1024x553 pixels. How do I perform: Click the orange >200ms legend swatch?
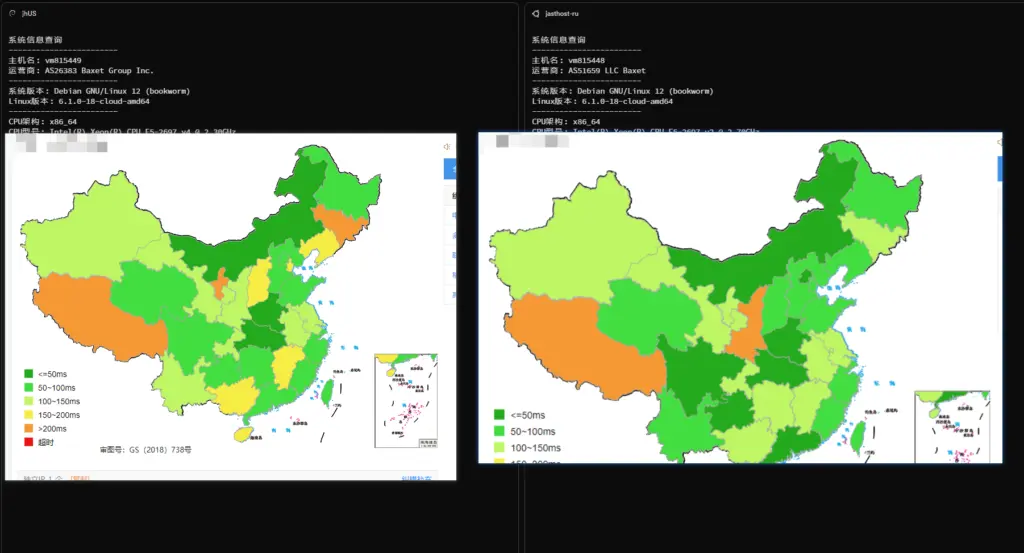click(x=29, y=428)
